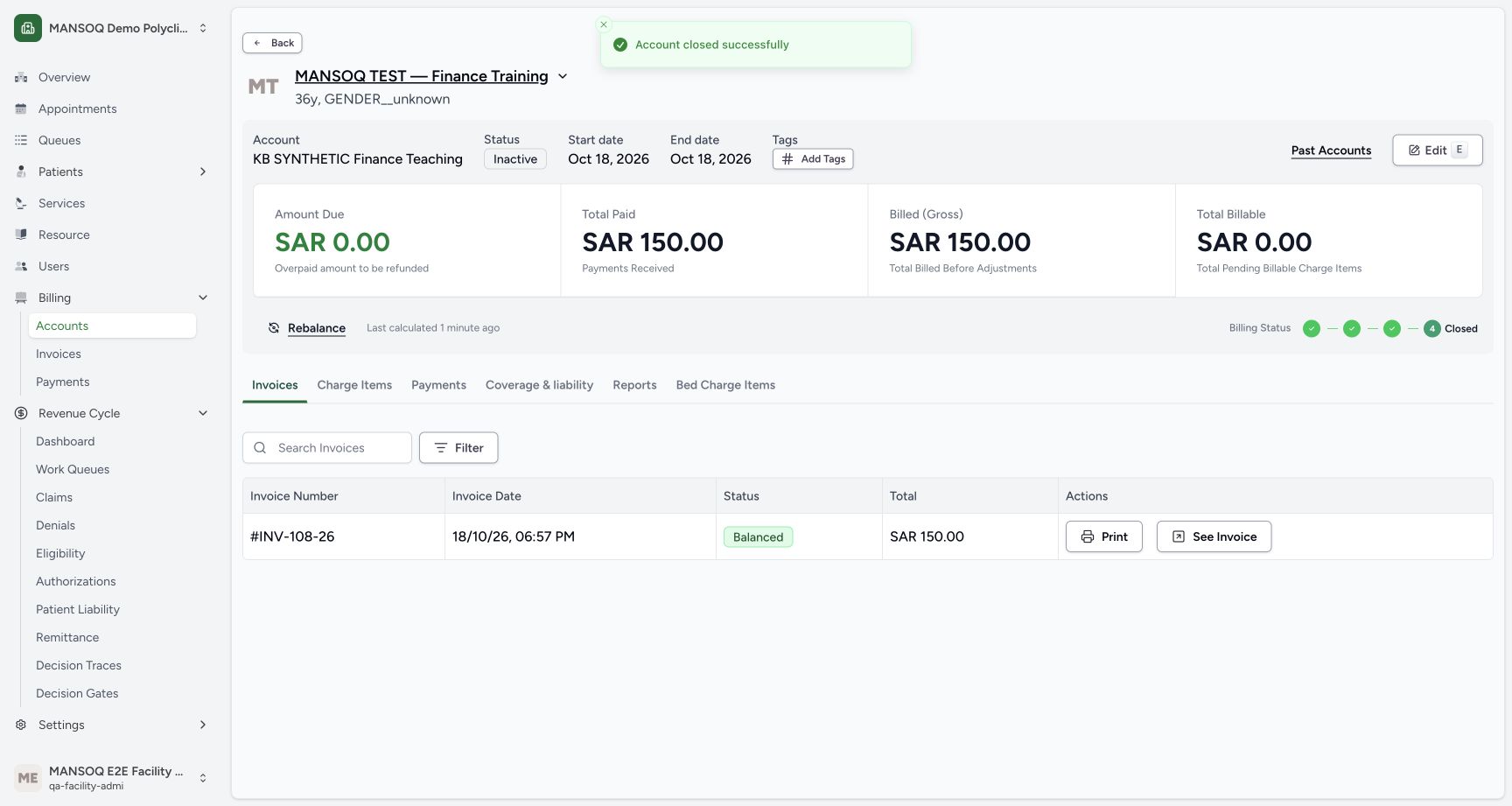Select Accounts under Billing
This screenshot has height=806, width=1512.
(x=112, y=326)
